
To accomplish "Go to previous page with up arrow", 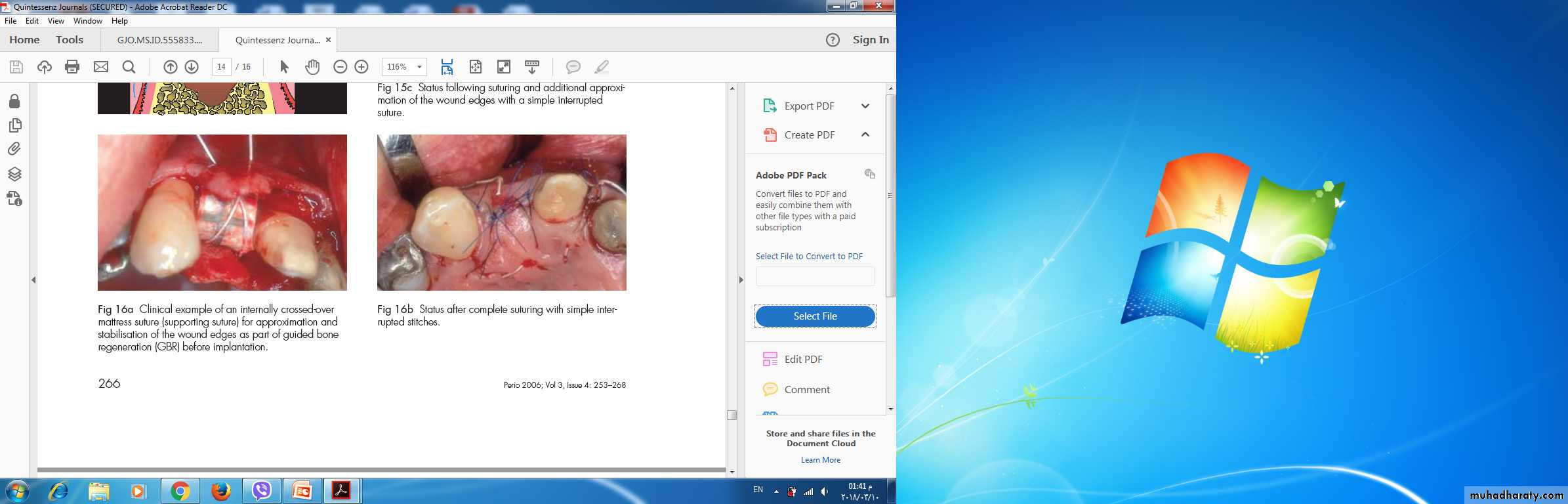I will tap(170, 66).
